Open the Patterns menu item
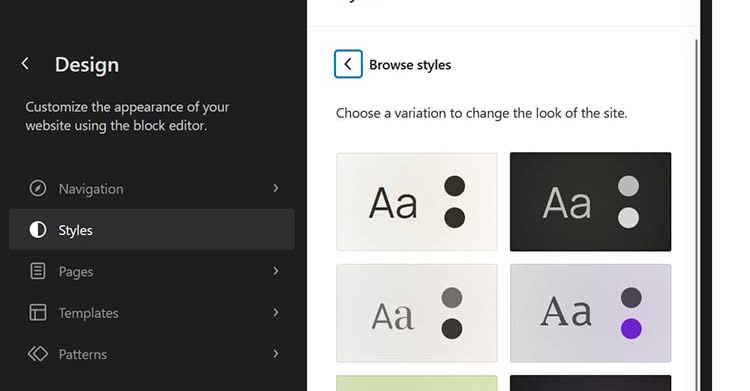Viewport: 750px width, 391px height. point(152,354)
